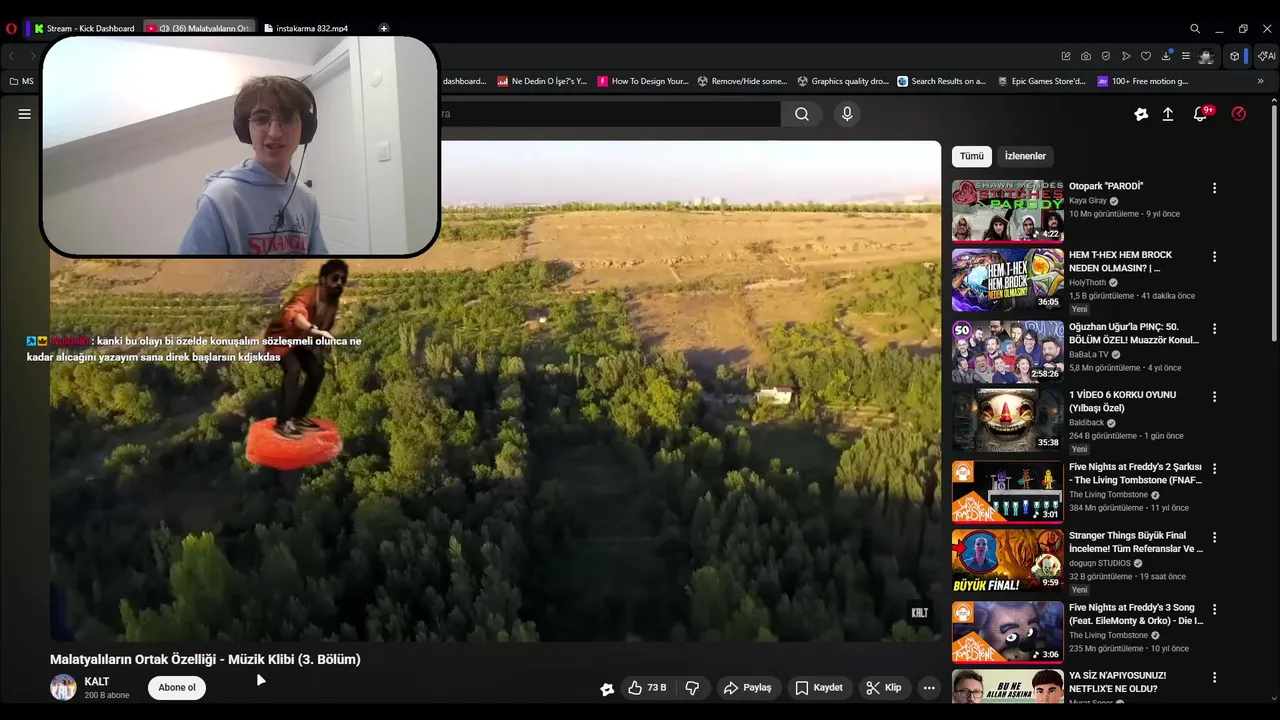Open Epic Games Store'd bookmark
This screenshot has width=1280, height=720.
click(1042, 81)
